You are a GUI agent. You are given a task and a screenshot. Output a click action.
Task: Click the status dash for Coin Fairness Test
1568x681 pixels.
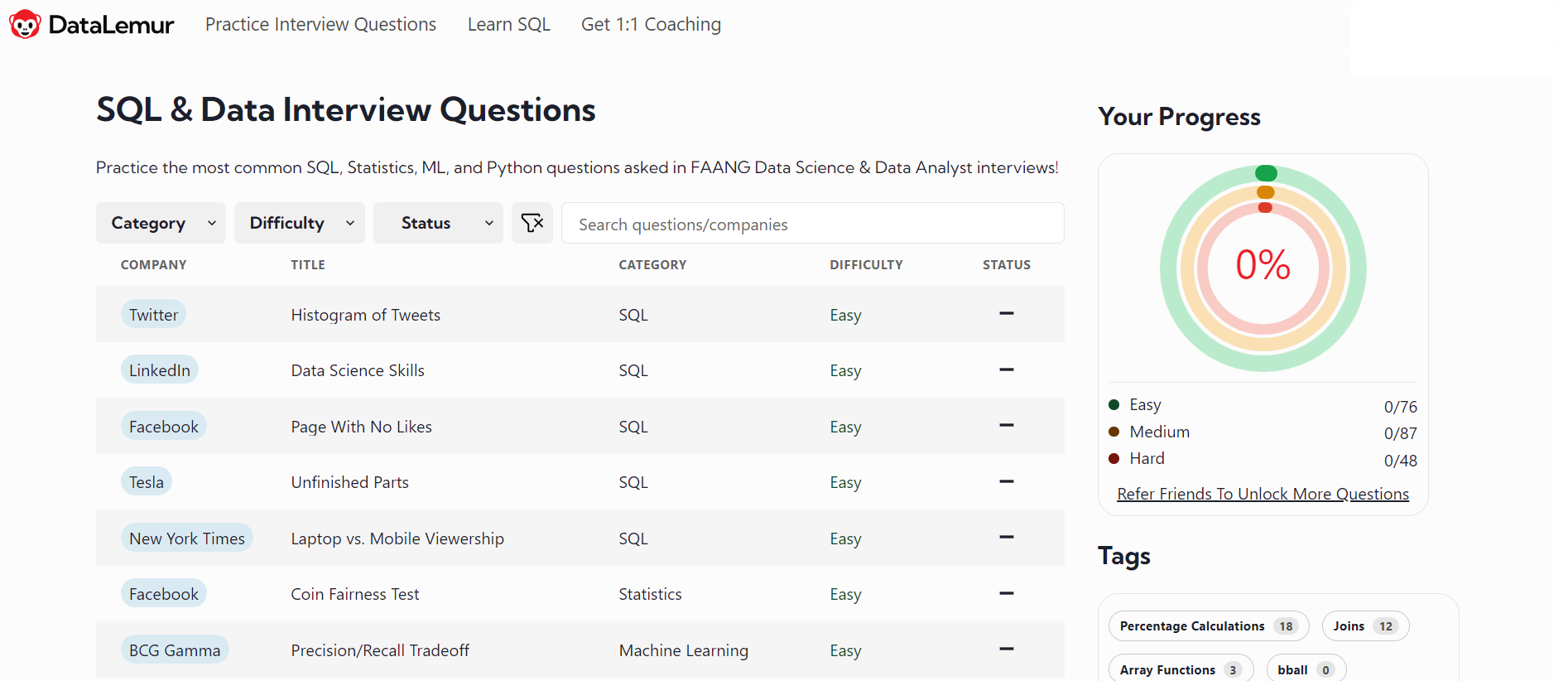tap(1006, 593)
